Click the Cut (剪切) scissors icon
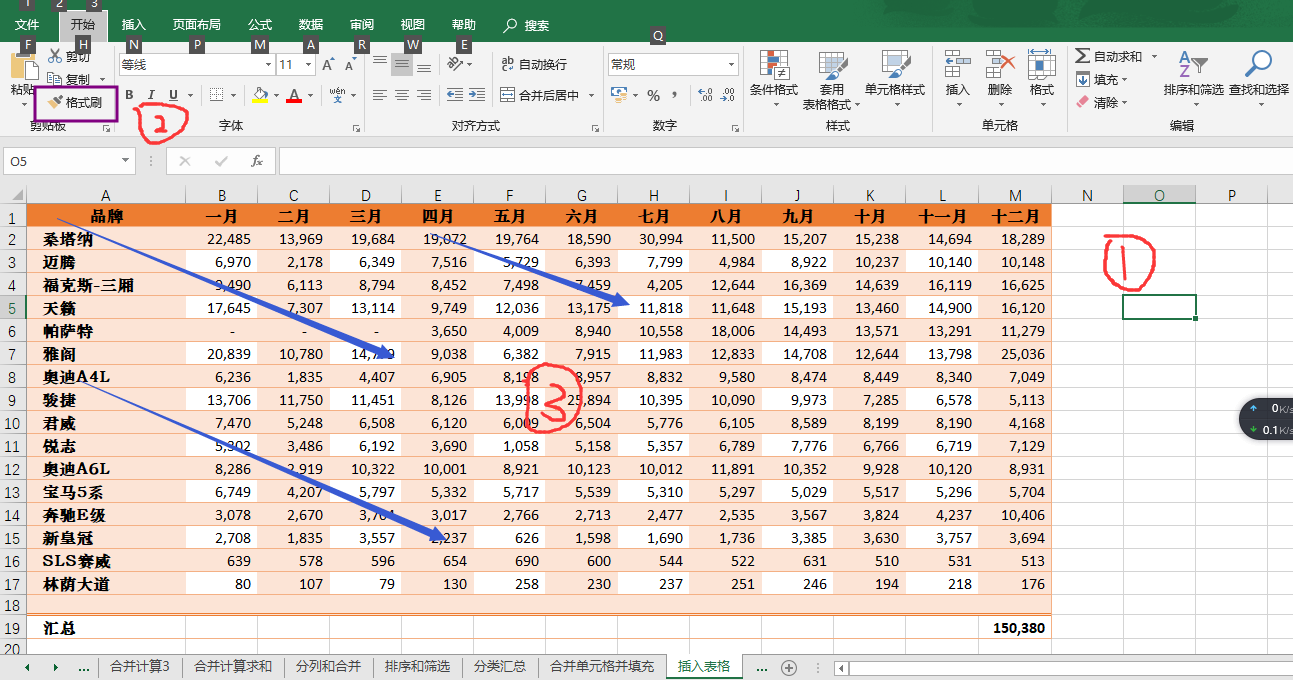 [54, 56]
